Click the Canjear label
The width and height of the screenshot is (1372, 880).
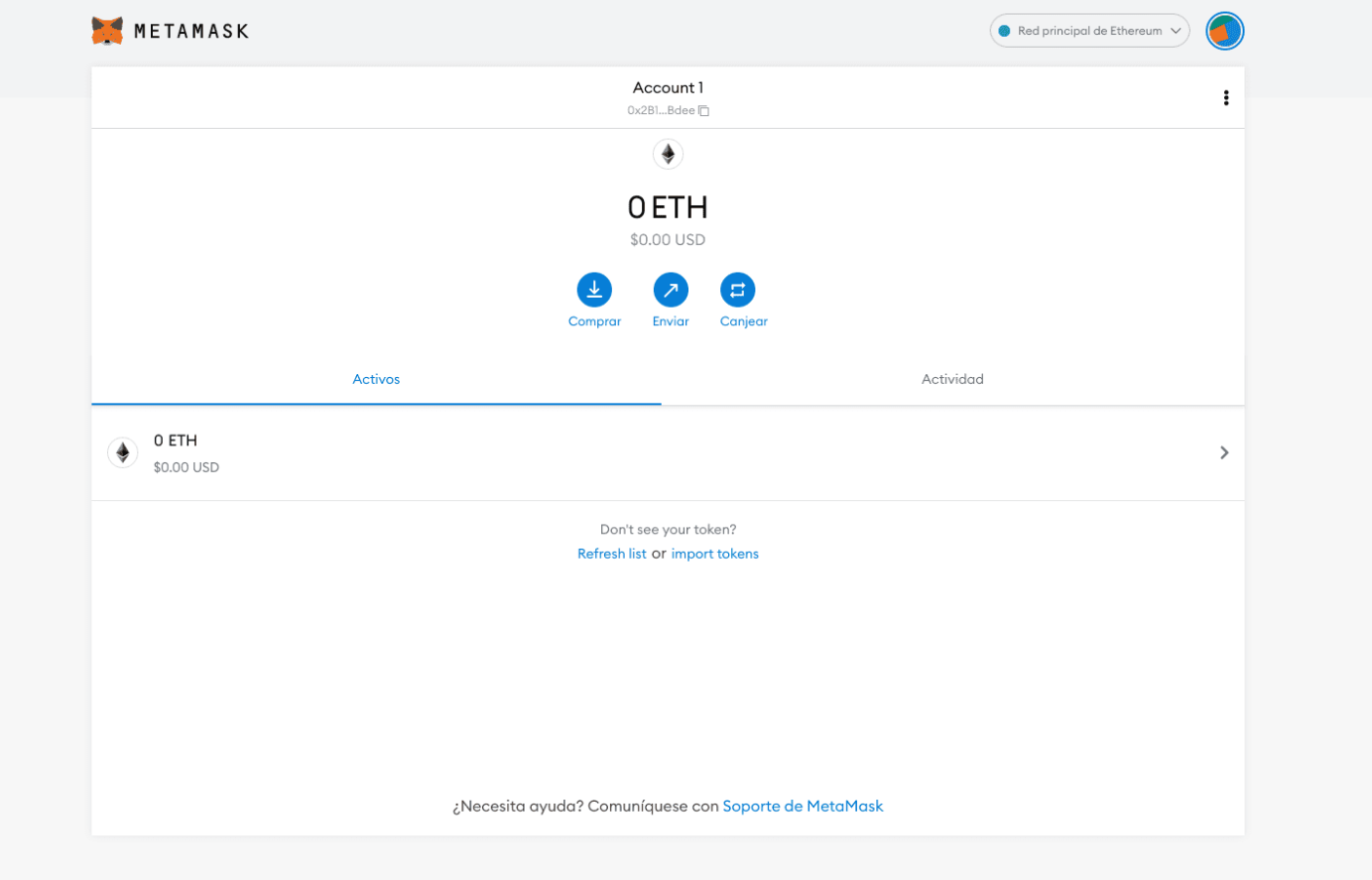pyautogui.click(x=744, y=321)
